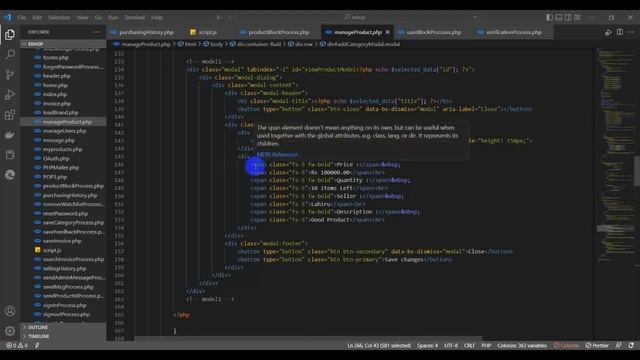The height and width of the screenshot is (360, 640).
Task: Open the Explorer view in activity bar
Action: [x=10, y=34]
